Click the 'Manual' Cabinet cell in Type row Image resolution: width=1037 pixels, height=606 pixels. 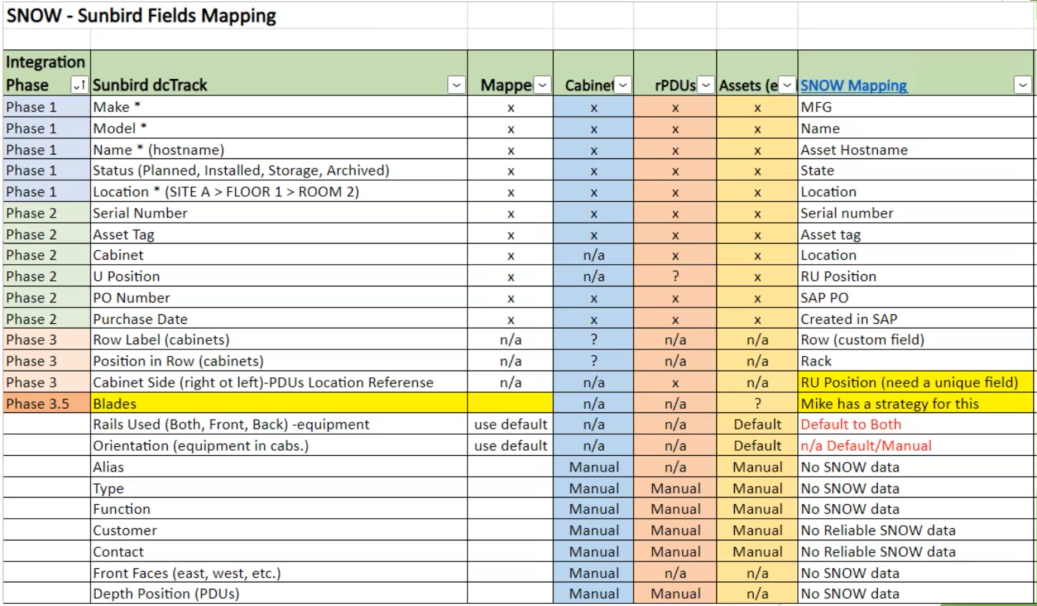[594, 488]
